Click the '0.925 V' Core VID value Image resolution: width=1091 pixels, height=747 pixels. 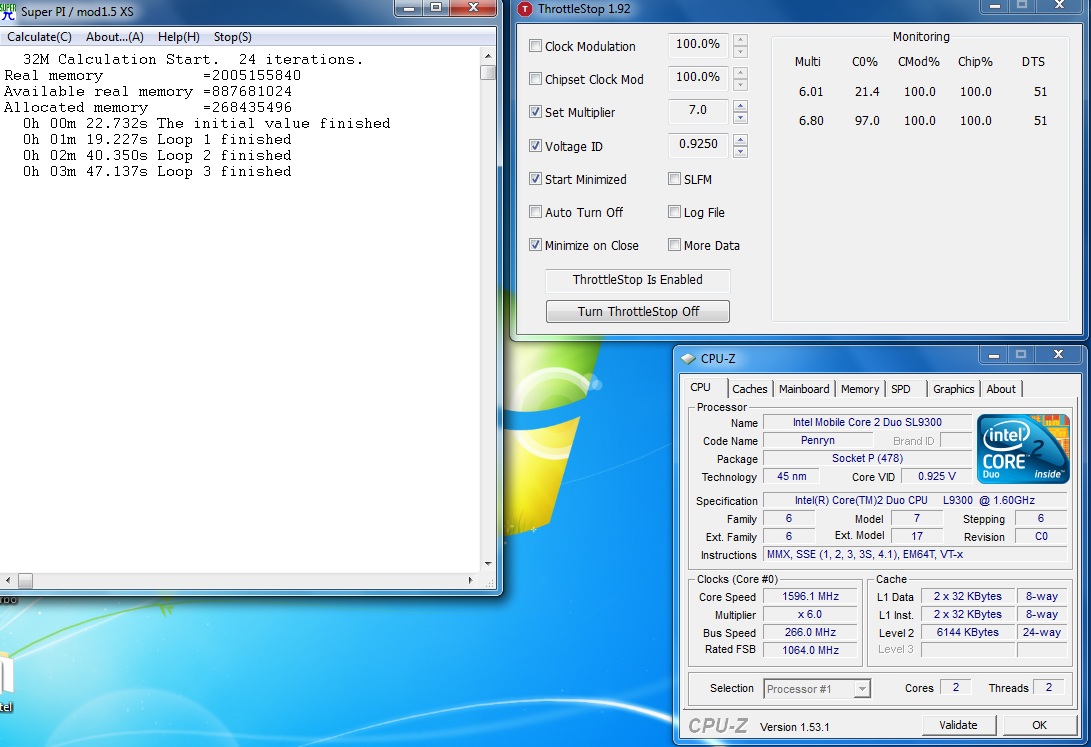pyautogui.click(x=937, y=476)
